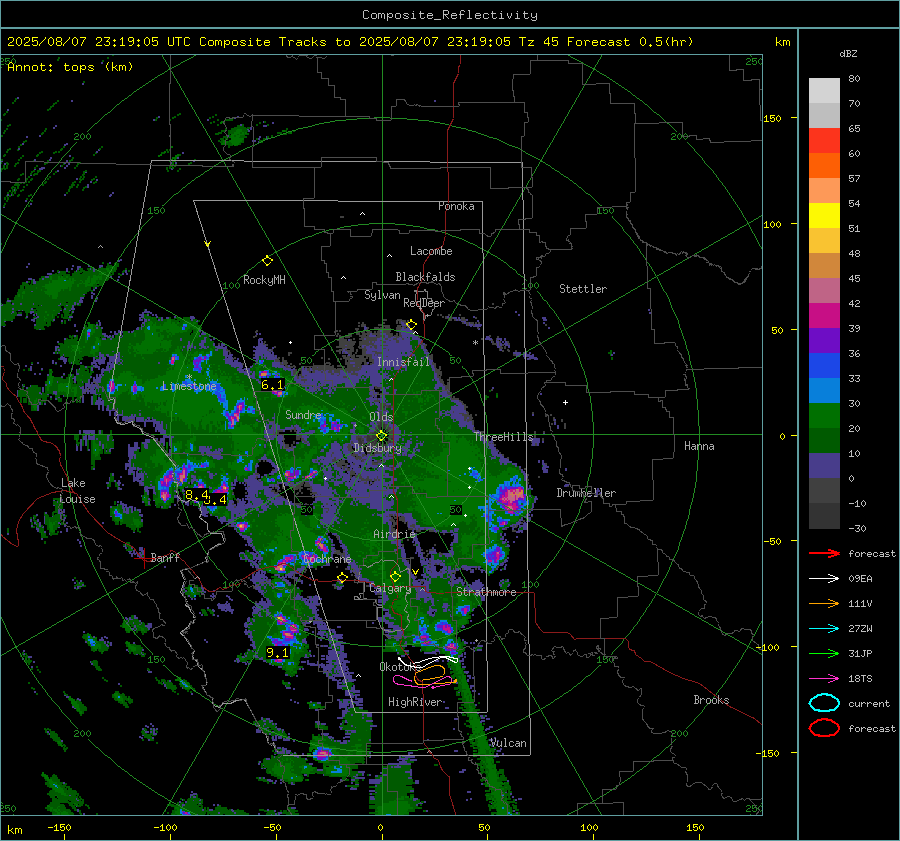Screen dimensions: 900x841
Task: Pick the slate purple 10 dBZ swatch
Action: [824, 465]
